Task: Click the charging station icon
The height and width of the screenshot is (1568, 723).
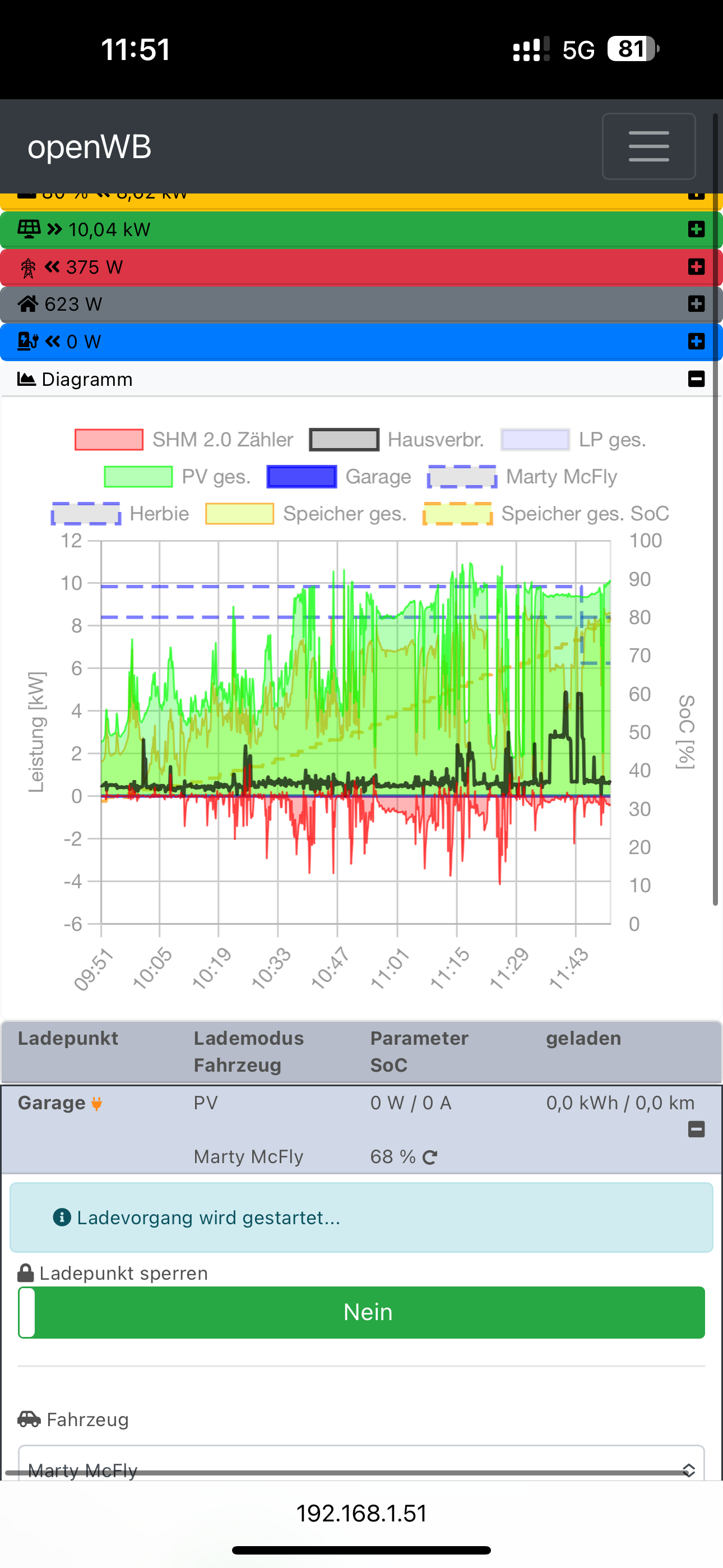Action: click(28, 342)
